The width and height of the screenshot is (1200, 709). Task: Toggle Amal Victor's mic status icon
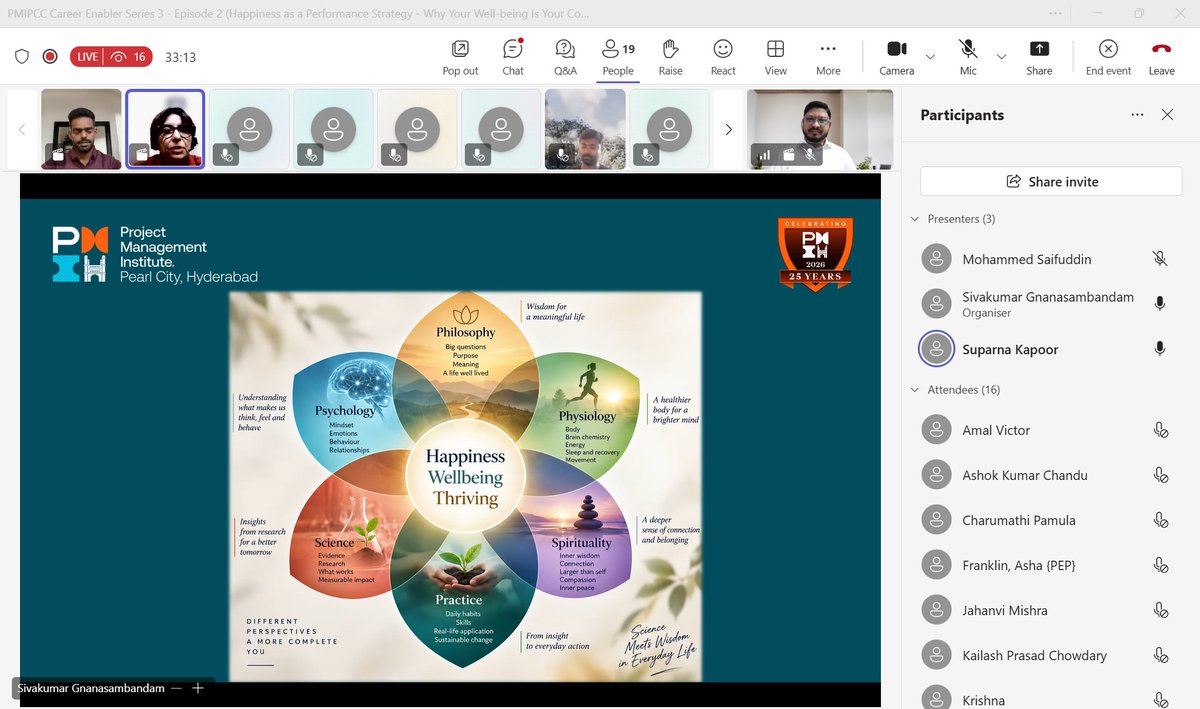coord(1160,430)
